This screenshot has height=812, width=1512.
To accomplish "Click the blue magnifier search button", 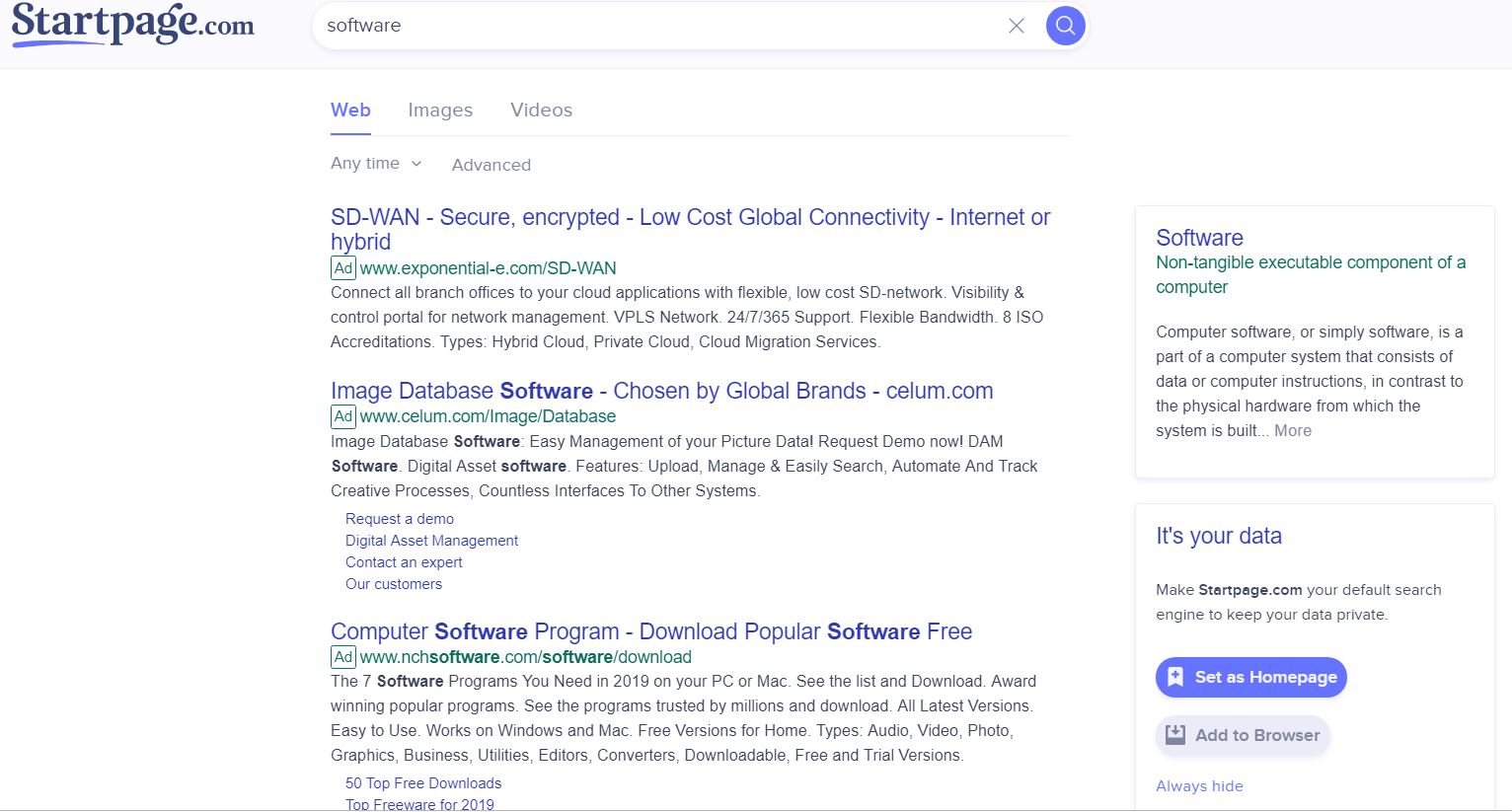I will click(x=1066, y=26).
